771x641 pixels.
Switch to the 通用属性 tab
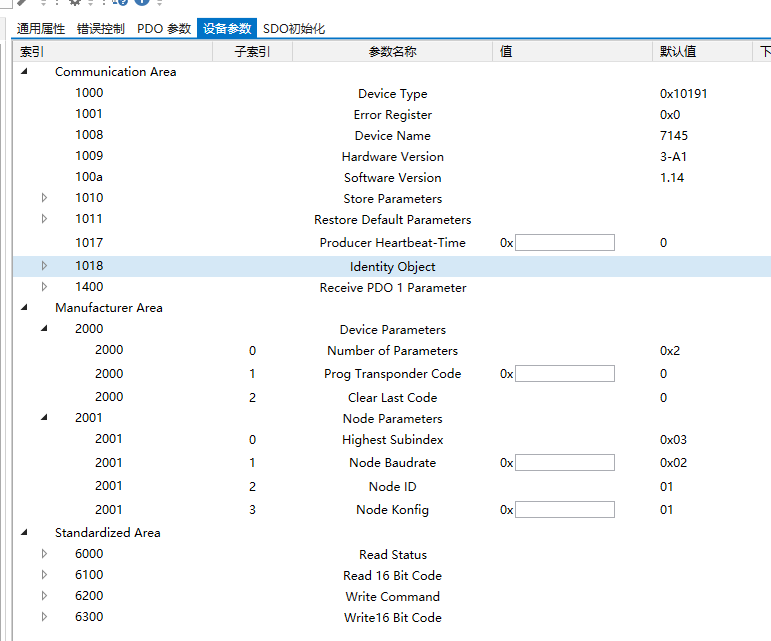click(x=41, y=29)
